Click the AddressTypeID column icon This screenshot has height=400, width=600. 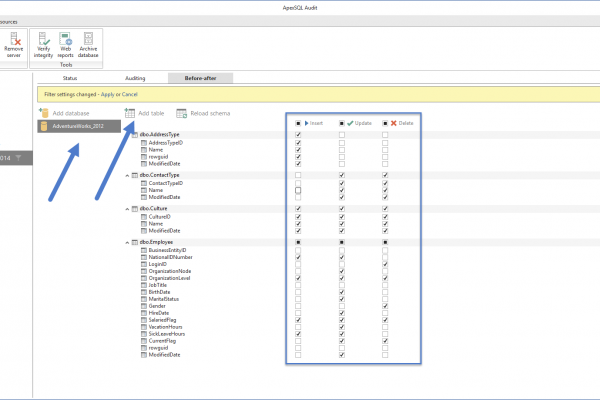coord(144,143)
